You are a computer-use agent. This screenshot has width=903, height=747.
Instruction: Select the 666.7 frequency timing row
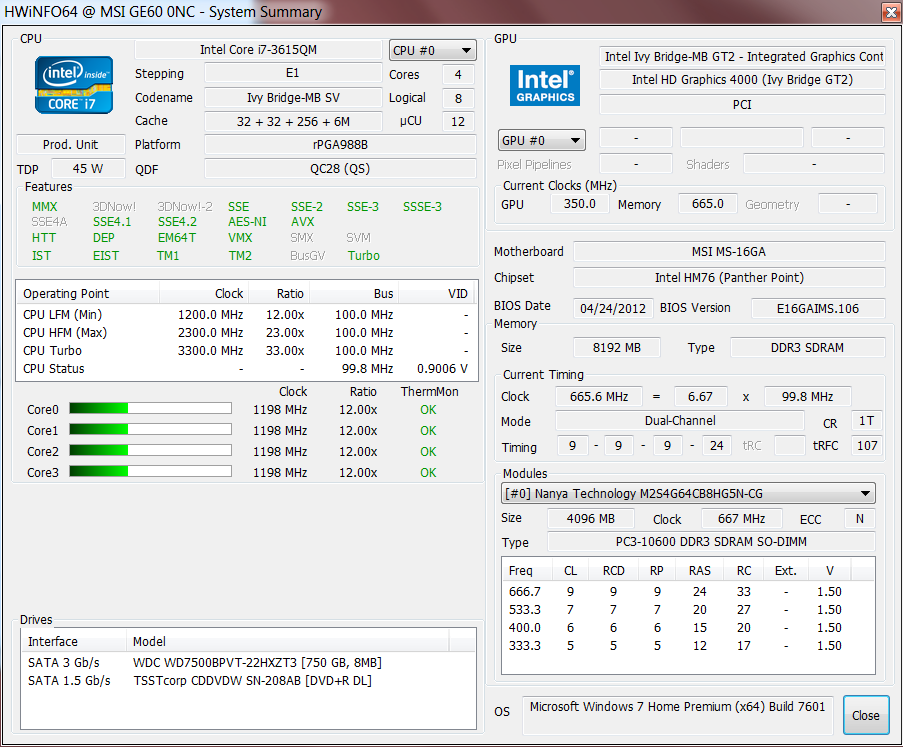pos(688,591)
